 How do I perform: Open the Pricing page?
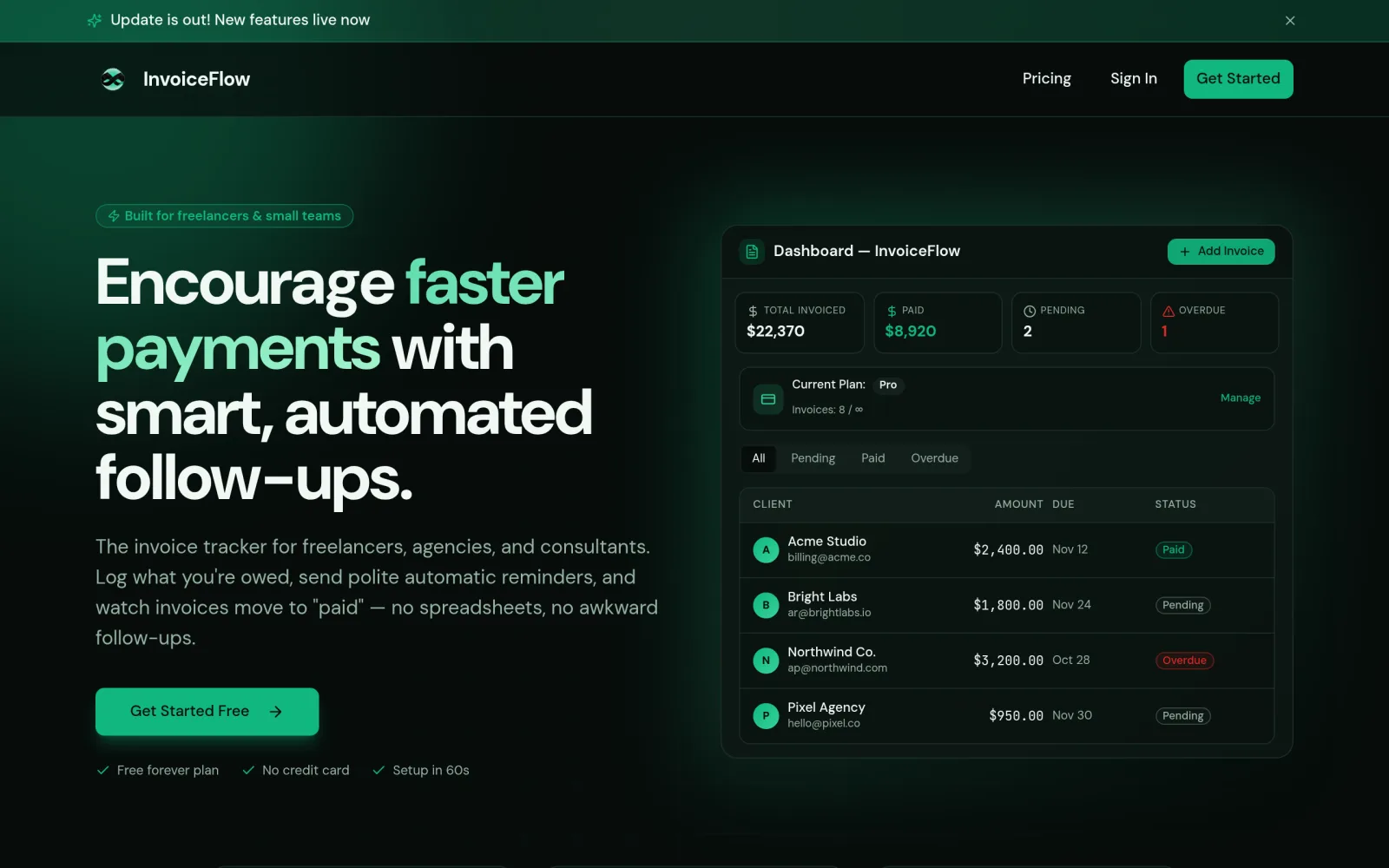click(1046, 78)
